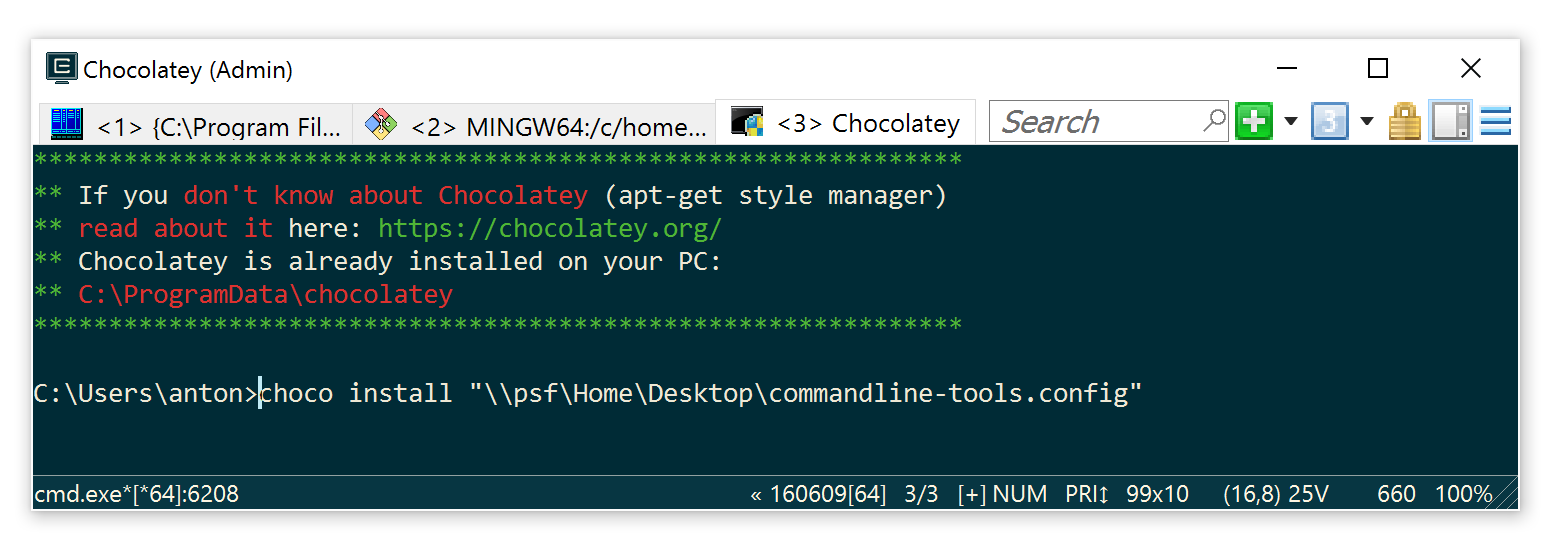Maximize the Chocolatey (Admin) window
This screenshot has width=1564, height=547.
(1378, 68)
